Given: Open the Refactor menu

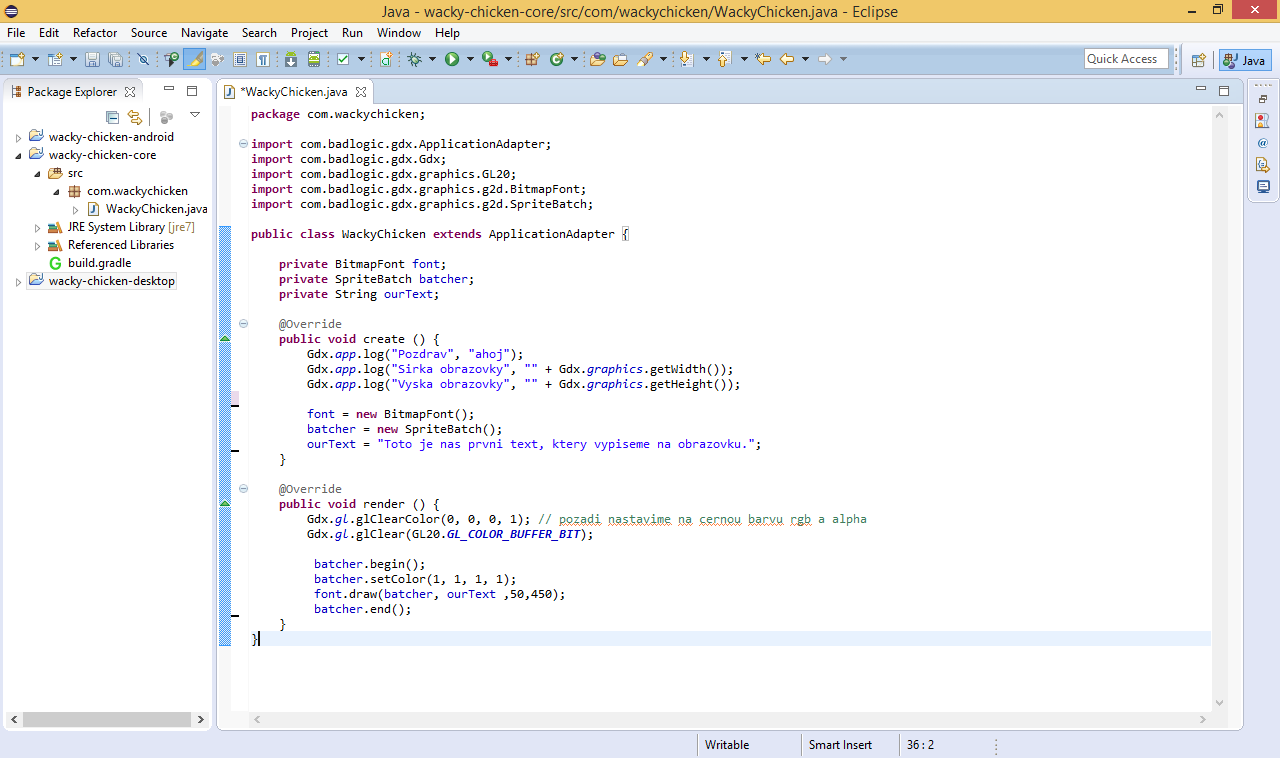Looking at the screenshot, I should tap(94, 32).
